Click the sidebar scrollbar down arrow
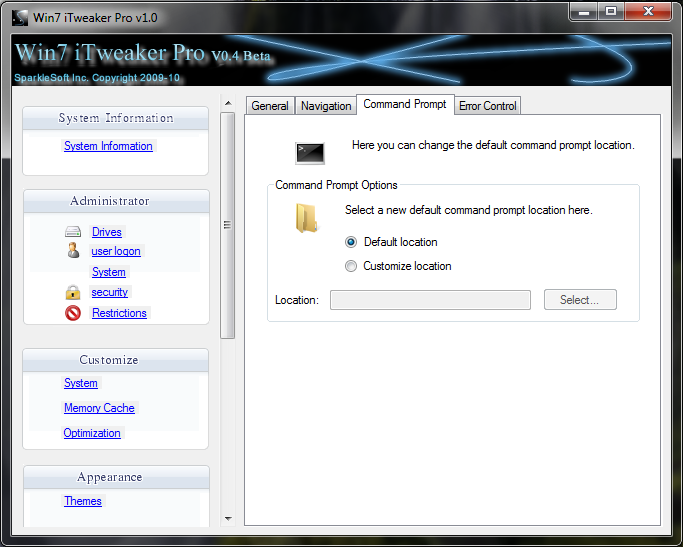683x547 pixels. (x=227, y=519)
